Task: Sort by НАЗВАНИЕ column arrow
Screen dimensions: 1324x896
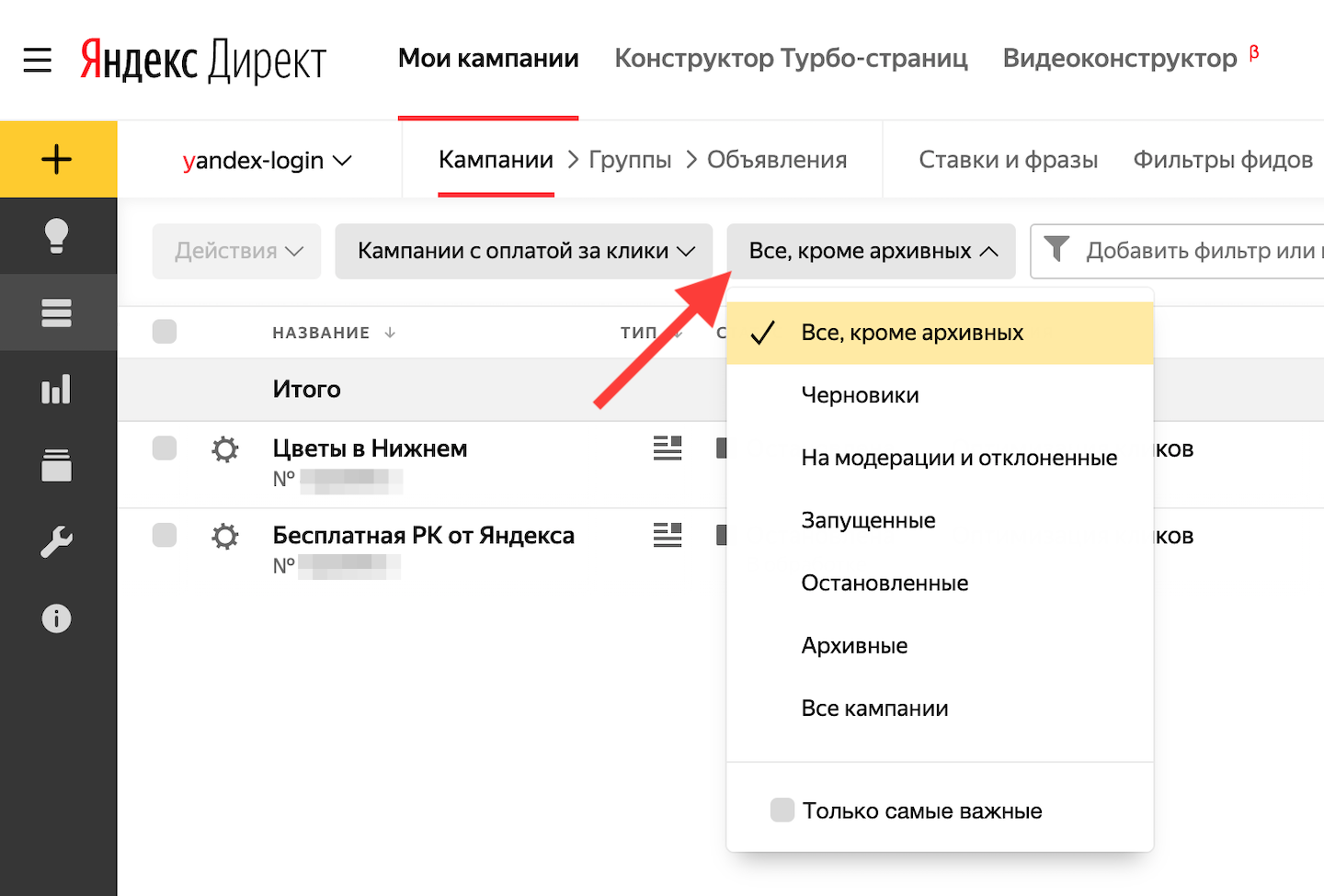Action: [390, 333]
